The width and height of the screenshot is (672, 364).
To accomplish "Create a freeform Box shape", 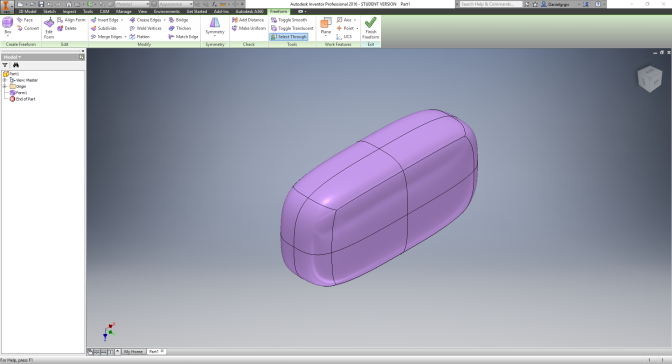I will [x=7, y=24].
